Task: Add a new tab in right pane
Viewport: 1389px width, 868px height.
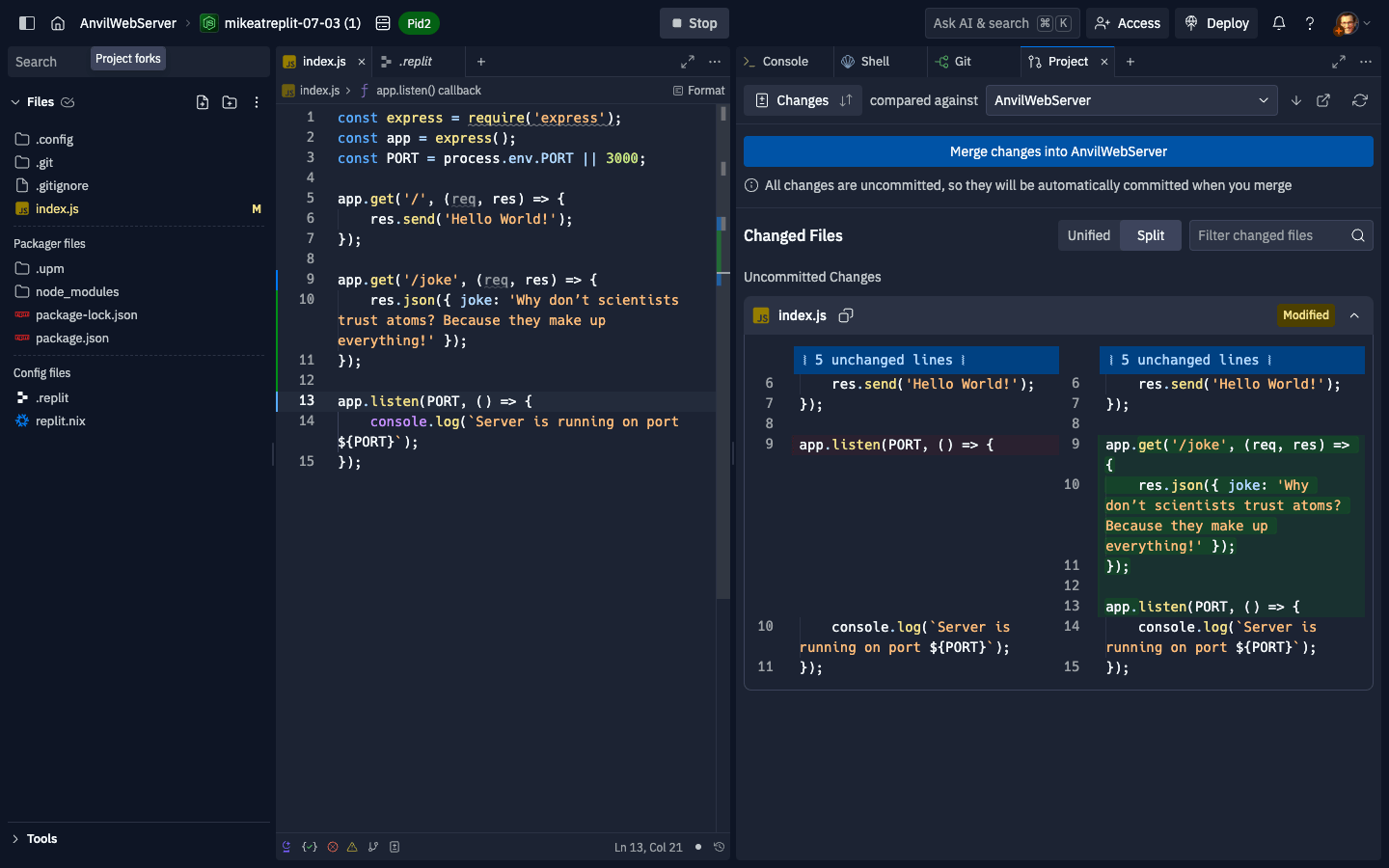Action: click(x=1130, y=62)
